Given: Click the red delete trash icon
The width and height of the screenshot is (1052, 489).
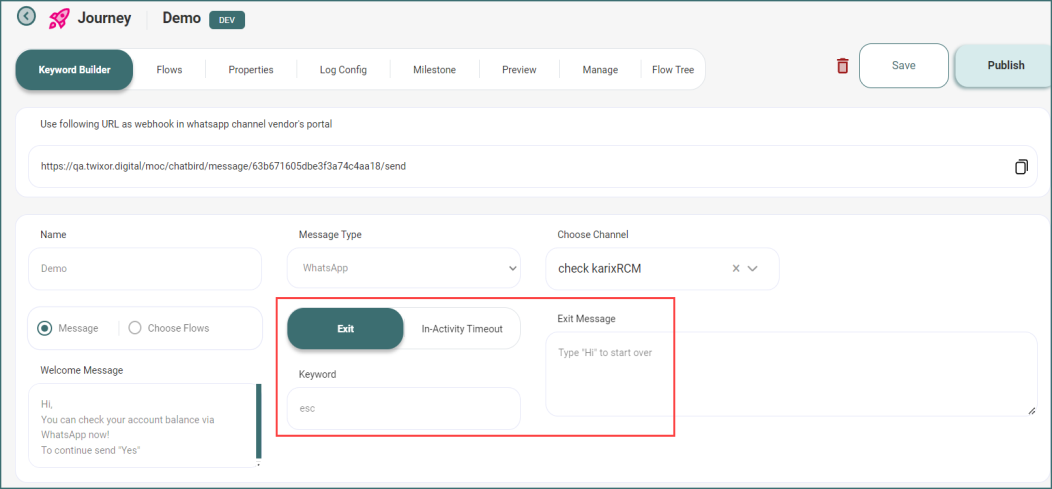Looking at the screenshot, I should 842,66.
